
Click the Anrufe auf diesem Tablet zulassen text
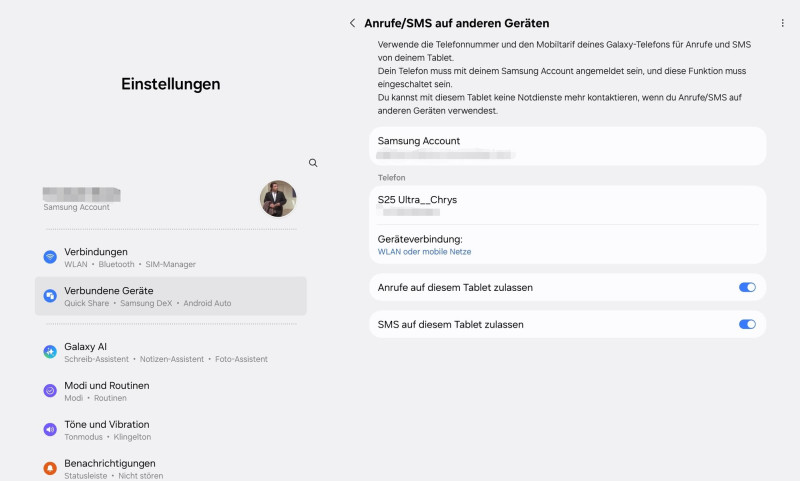[x=455, y=287]
